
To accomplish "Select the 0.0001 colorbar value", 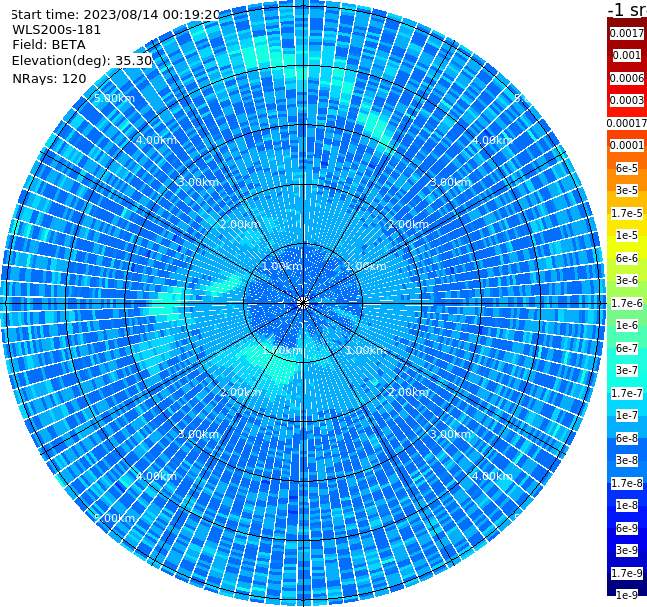I will coord(627,145).
